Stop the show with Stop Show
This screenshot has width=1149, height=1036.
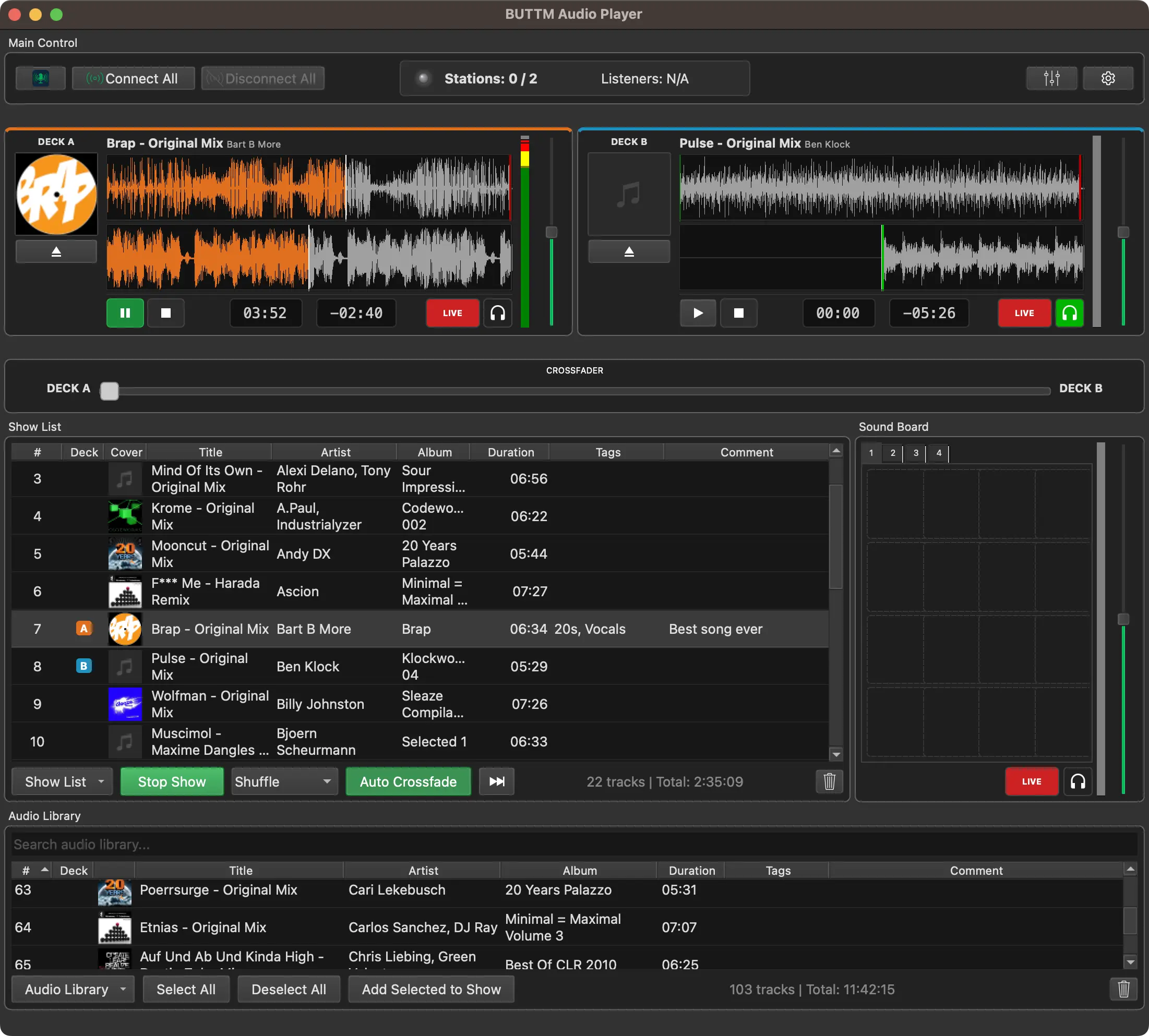point(171,781)
